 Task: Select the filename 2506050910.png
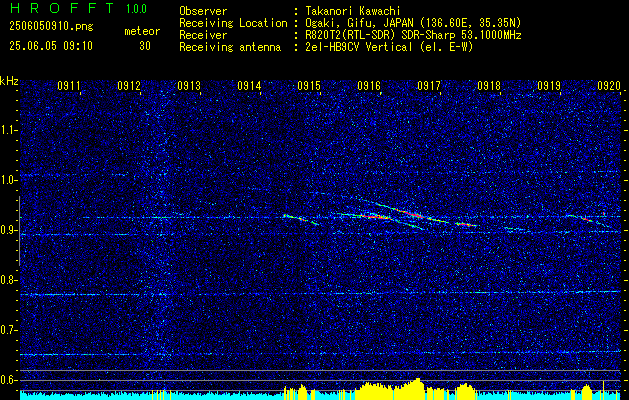point(51,26)
